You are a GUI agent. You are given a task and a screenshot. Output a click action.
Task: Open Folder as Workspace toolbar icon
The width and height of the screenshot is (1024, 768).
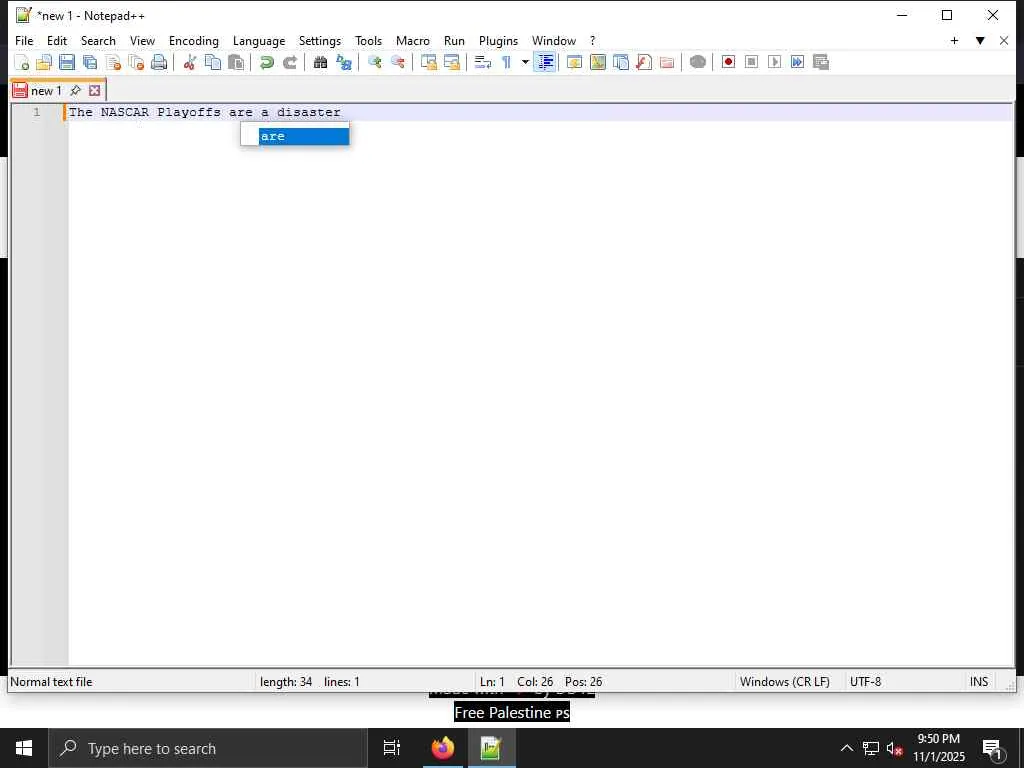click(667, 62)
